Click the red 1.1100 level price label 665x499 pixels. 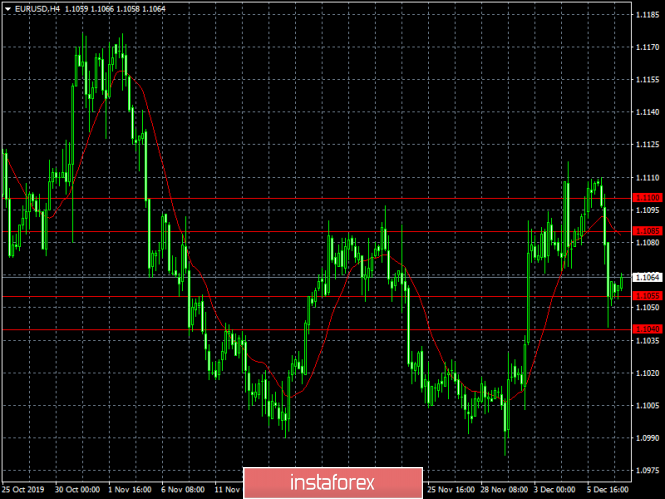(647, 198)
